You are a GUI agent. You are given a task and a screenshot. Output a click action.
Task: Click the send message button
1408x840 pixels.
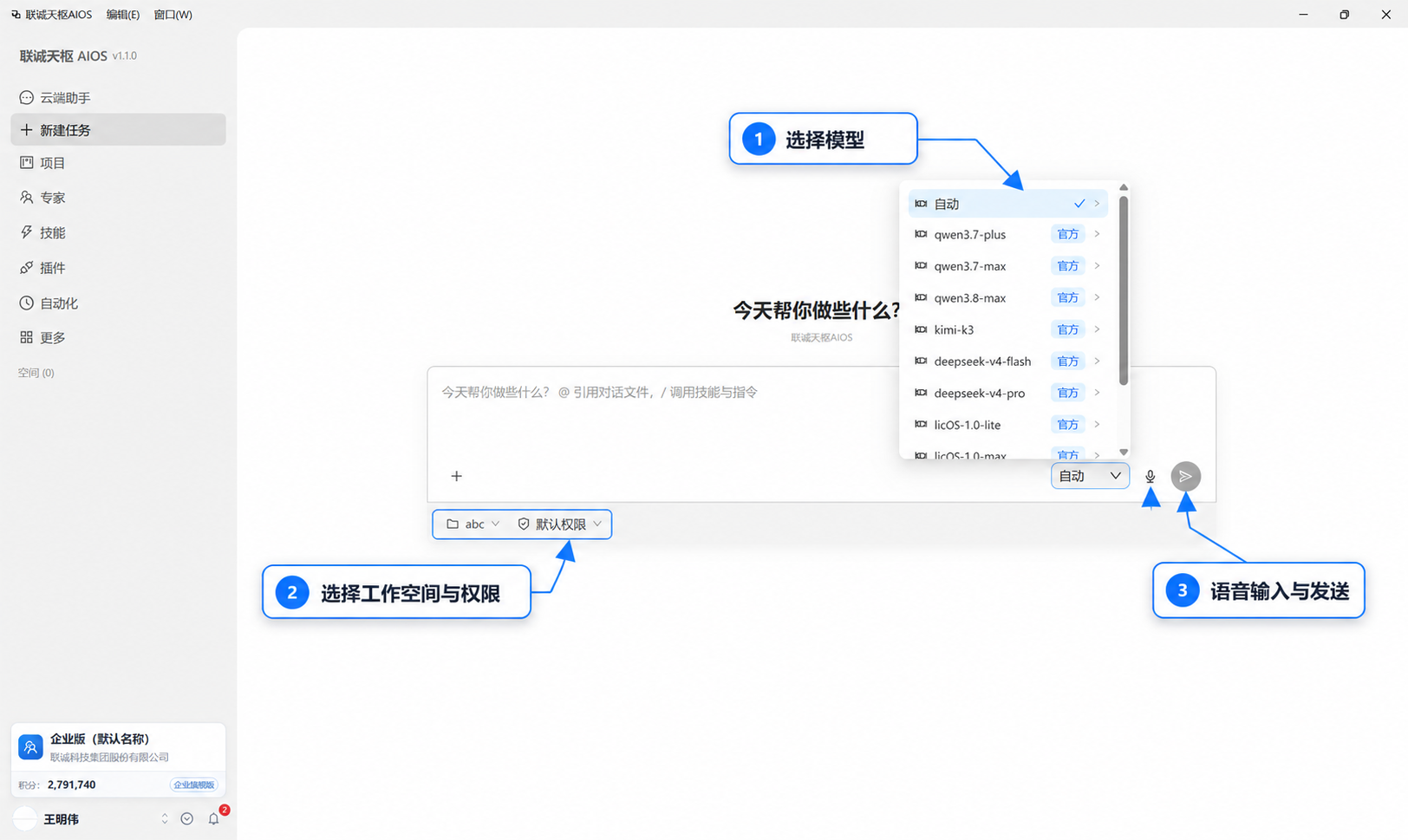click(x=1186, y=476)
